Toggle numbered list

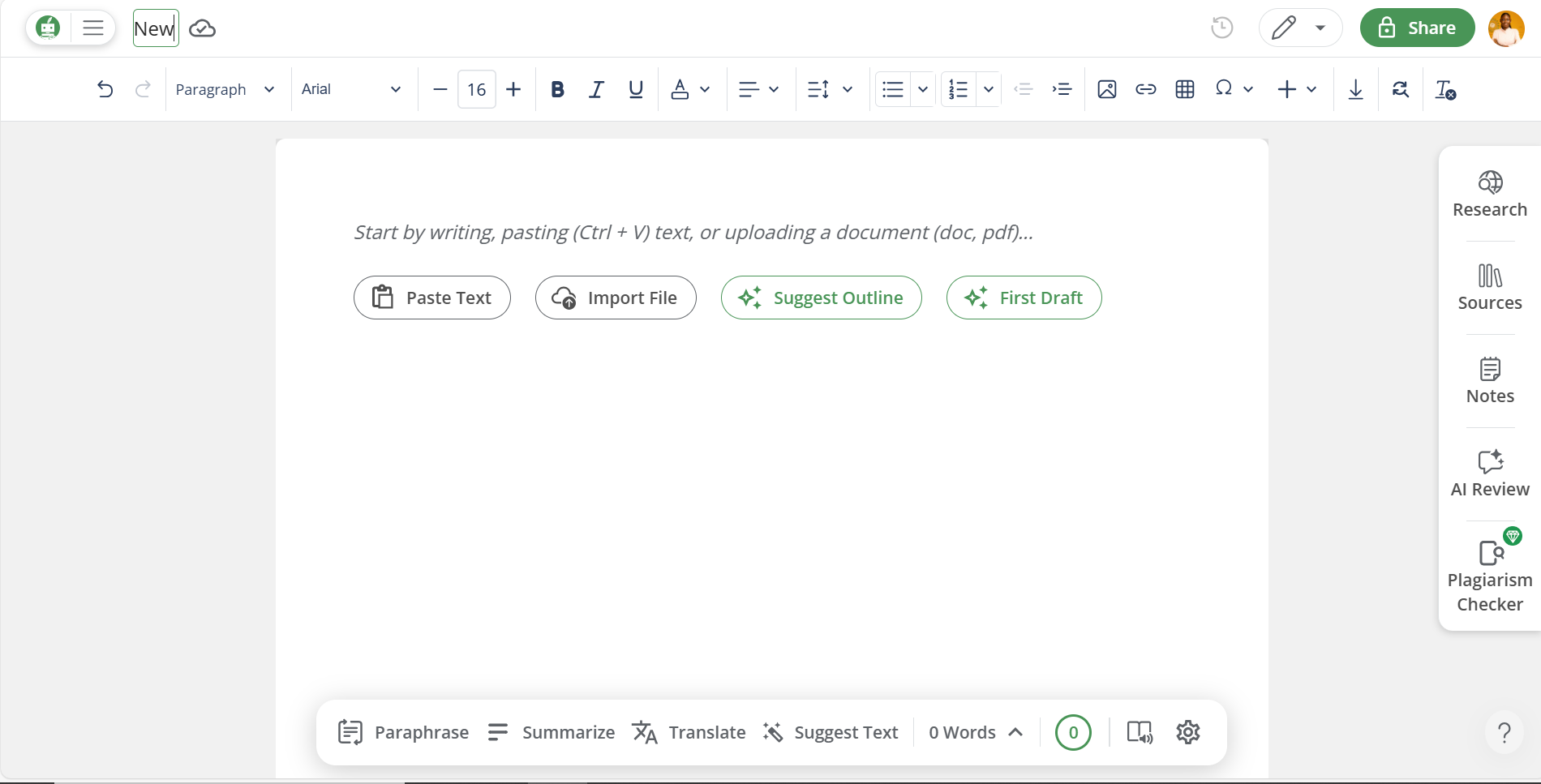(959, 89)
